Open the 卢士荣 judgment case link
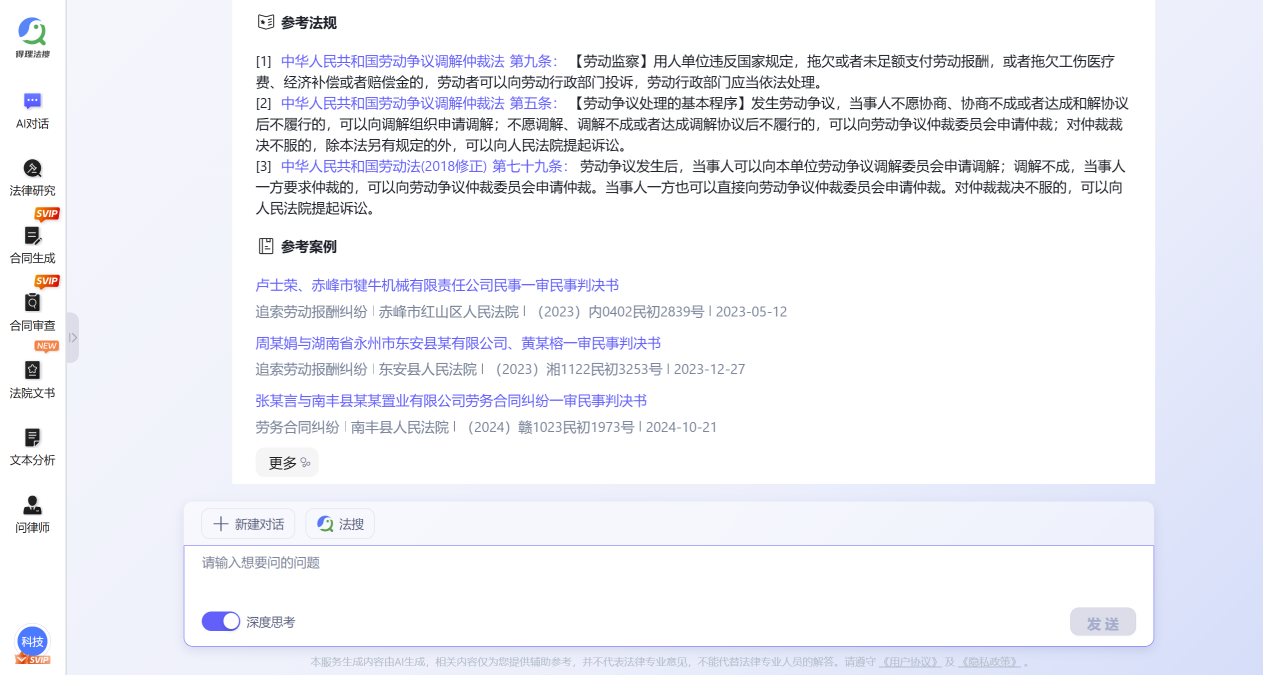 (437, 285)
